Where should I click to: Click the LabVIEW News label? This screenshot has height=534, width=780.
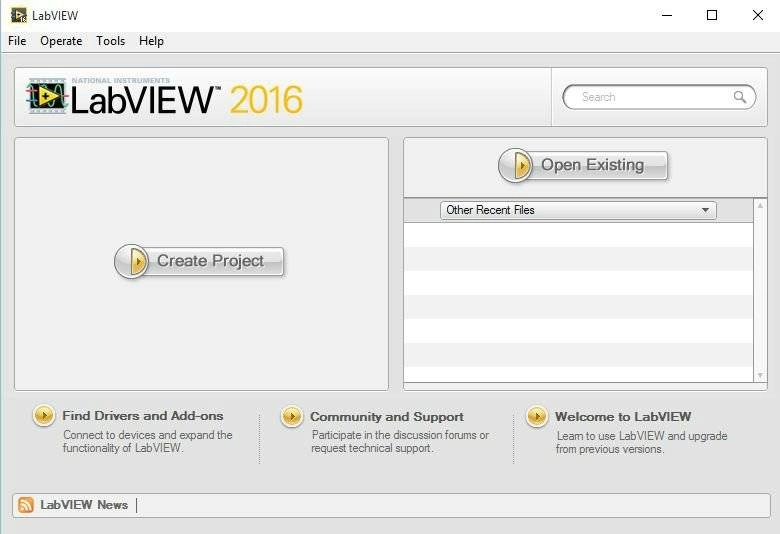click(x=84, y=505)
